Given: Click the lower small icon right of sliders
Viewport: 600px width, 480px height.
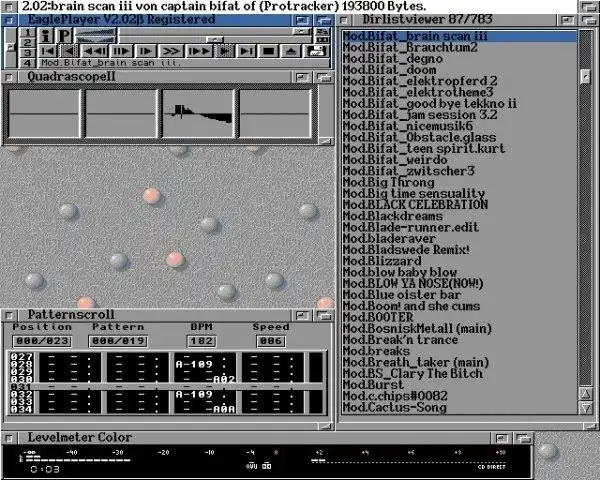Looking at the screenshot, I should 322,39.
